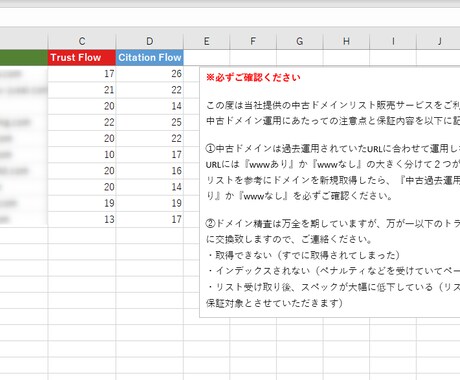This screenshot has width=460, height=380.
Task: Click the bullet line ・取得できない in text box
Action: pyautogui.click(x=303, y=255)
